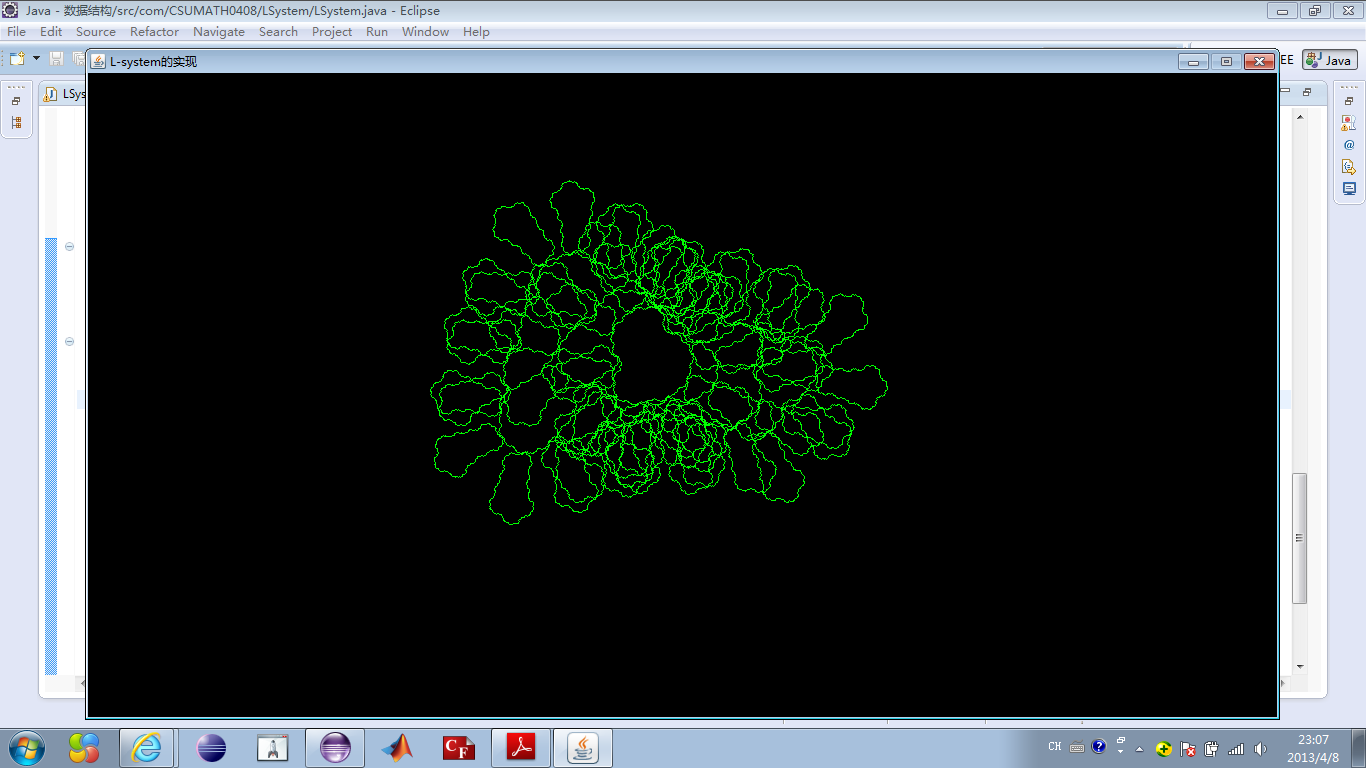
Task: Maximize the L-system window
Action: 1226,61
